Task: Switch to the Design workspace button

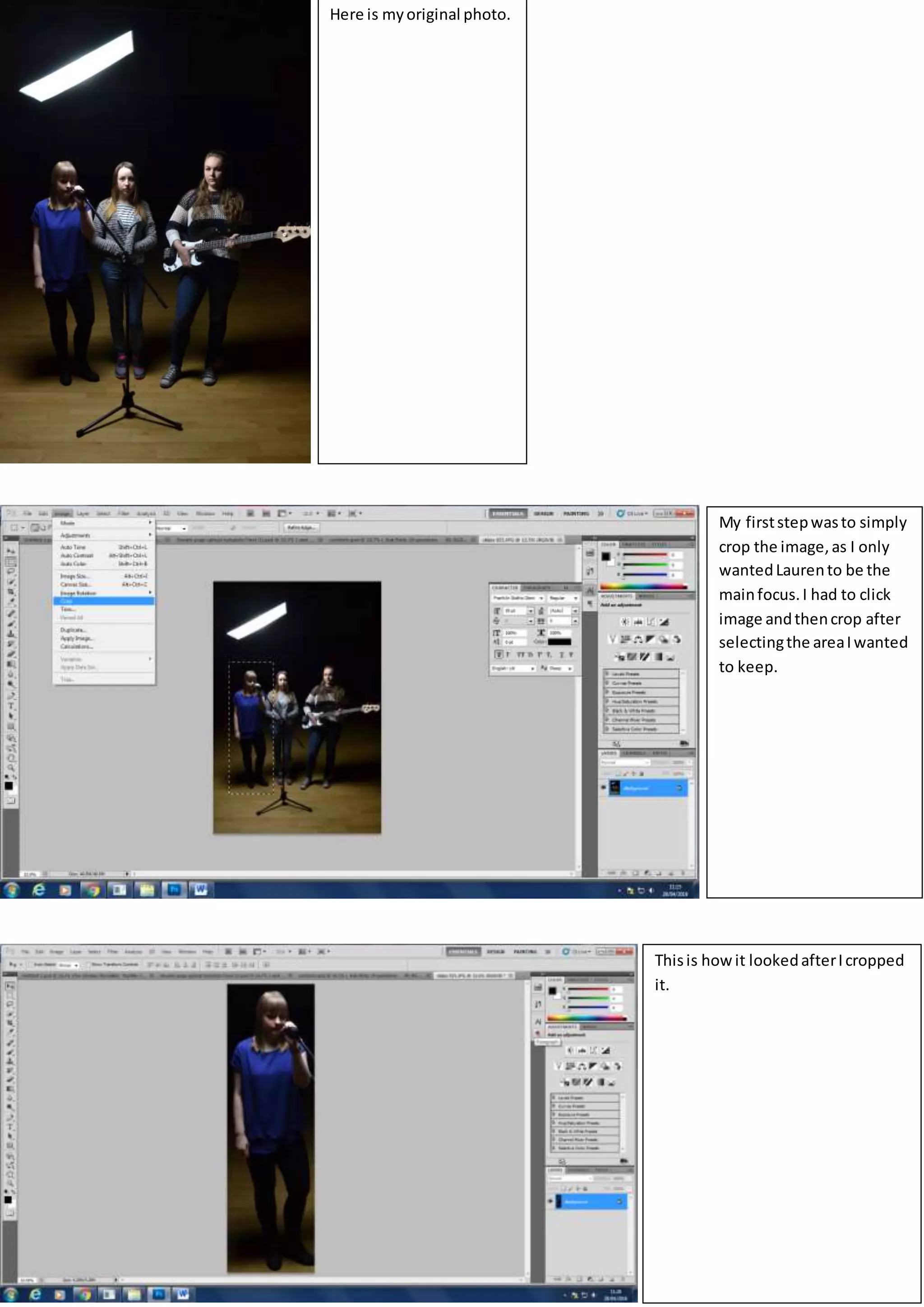Action: (543, 514)
